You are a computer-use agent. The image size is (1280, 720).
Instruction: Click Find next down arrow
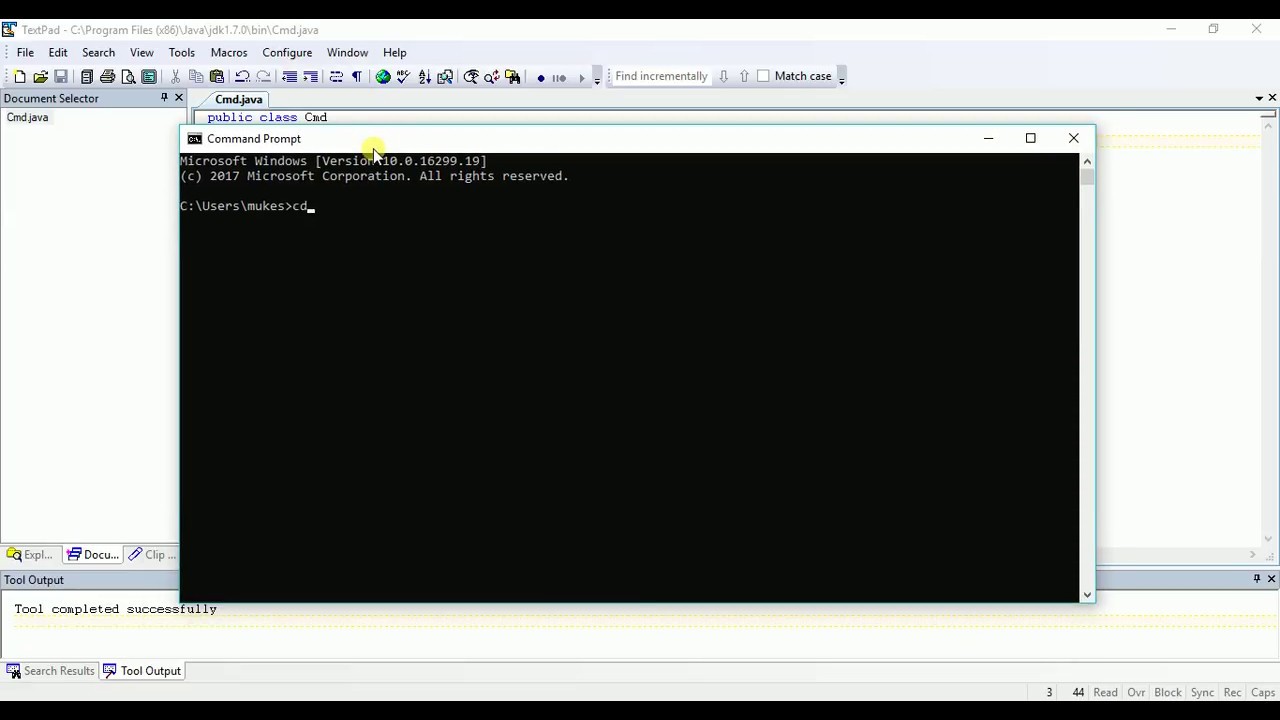pos(723,76)
